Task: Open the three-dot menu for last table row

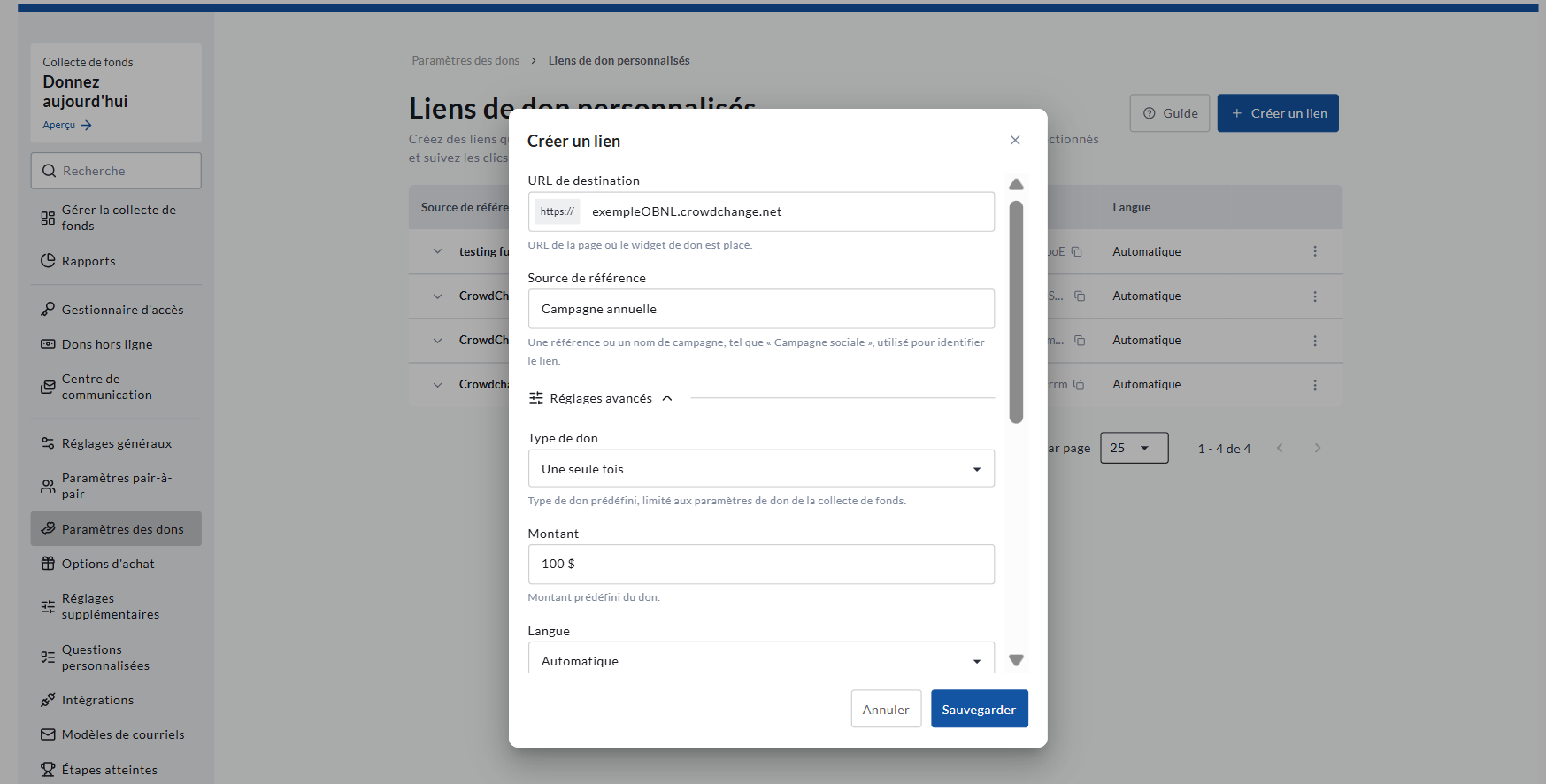Action: pyautogui.click(x=1315, y=385)
